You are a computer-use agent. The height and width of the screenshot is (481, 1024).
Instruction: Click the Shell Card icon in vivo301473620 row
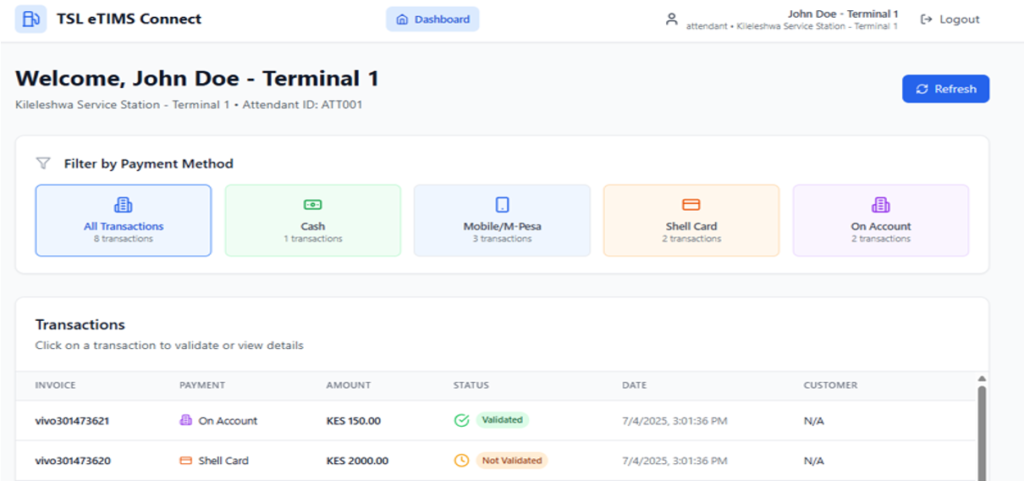click(x=185, y=460)
